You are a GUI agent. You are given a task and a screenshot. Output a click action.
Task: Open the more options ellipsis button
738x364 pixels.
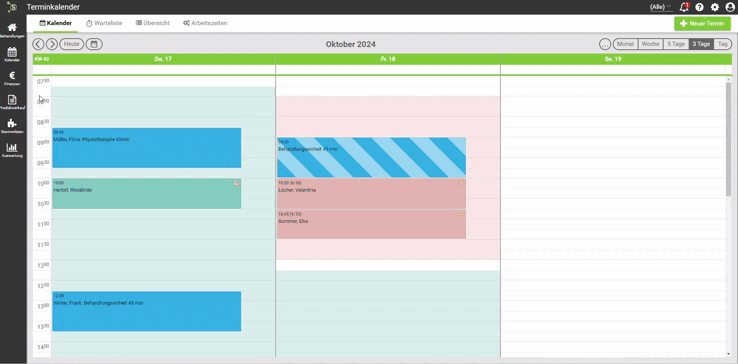[x=605, y=44]
